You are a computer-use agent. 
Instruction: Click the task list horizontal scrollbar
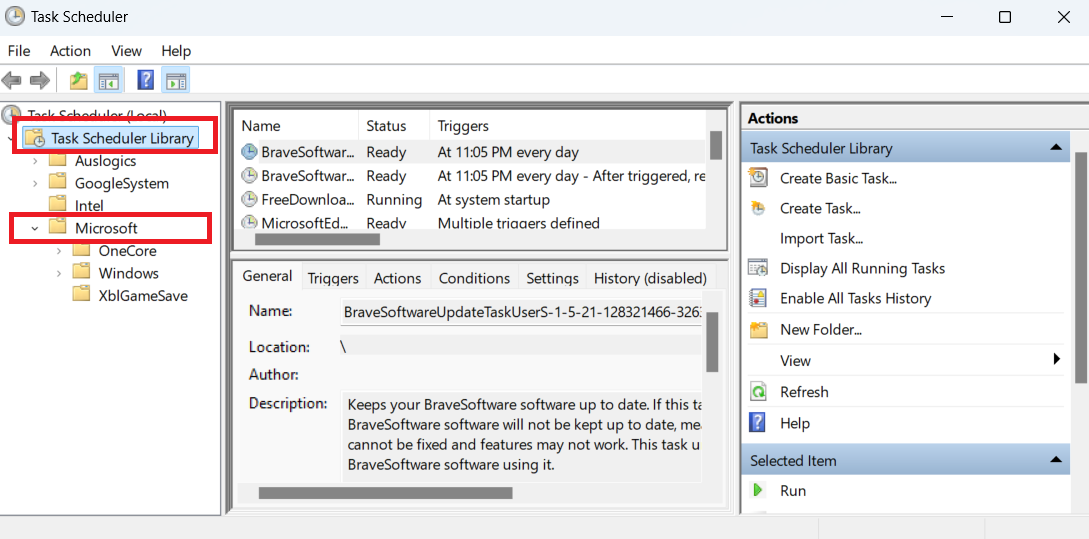click(317, 240)
